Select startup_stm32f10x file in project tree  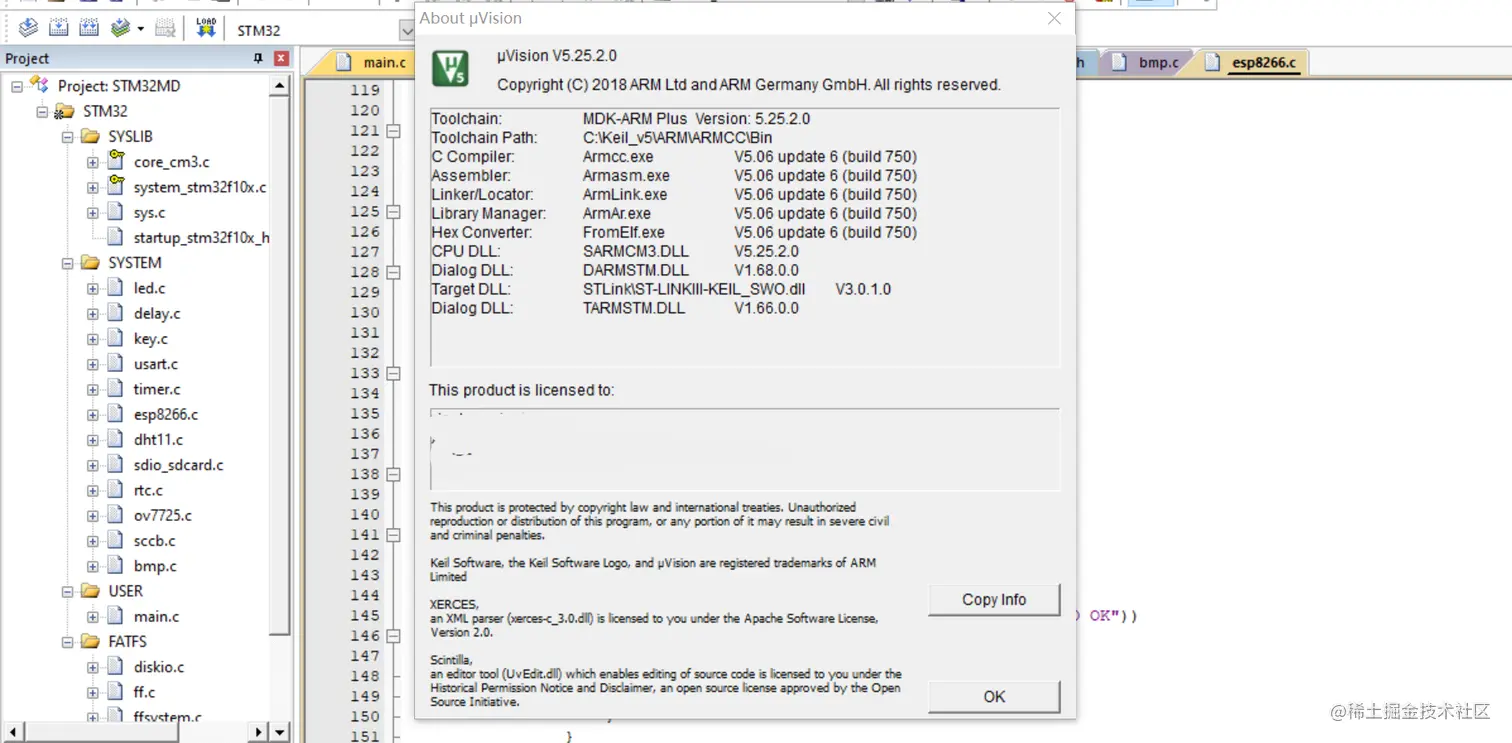(201, 238)
